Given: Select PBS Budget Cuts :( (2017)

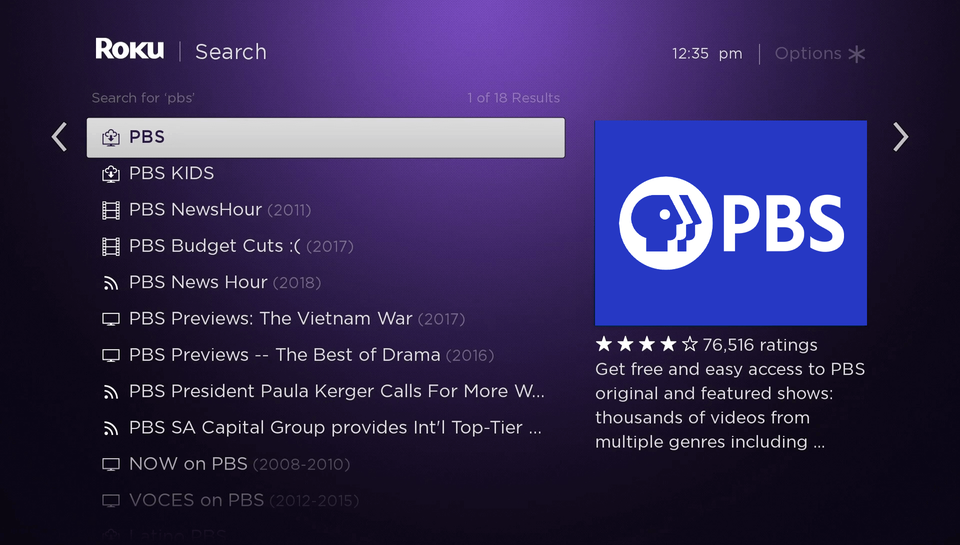Looking at the screenshot, I should point(326,246).
